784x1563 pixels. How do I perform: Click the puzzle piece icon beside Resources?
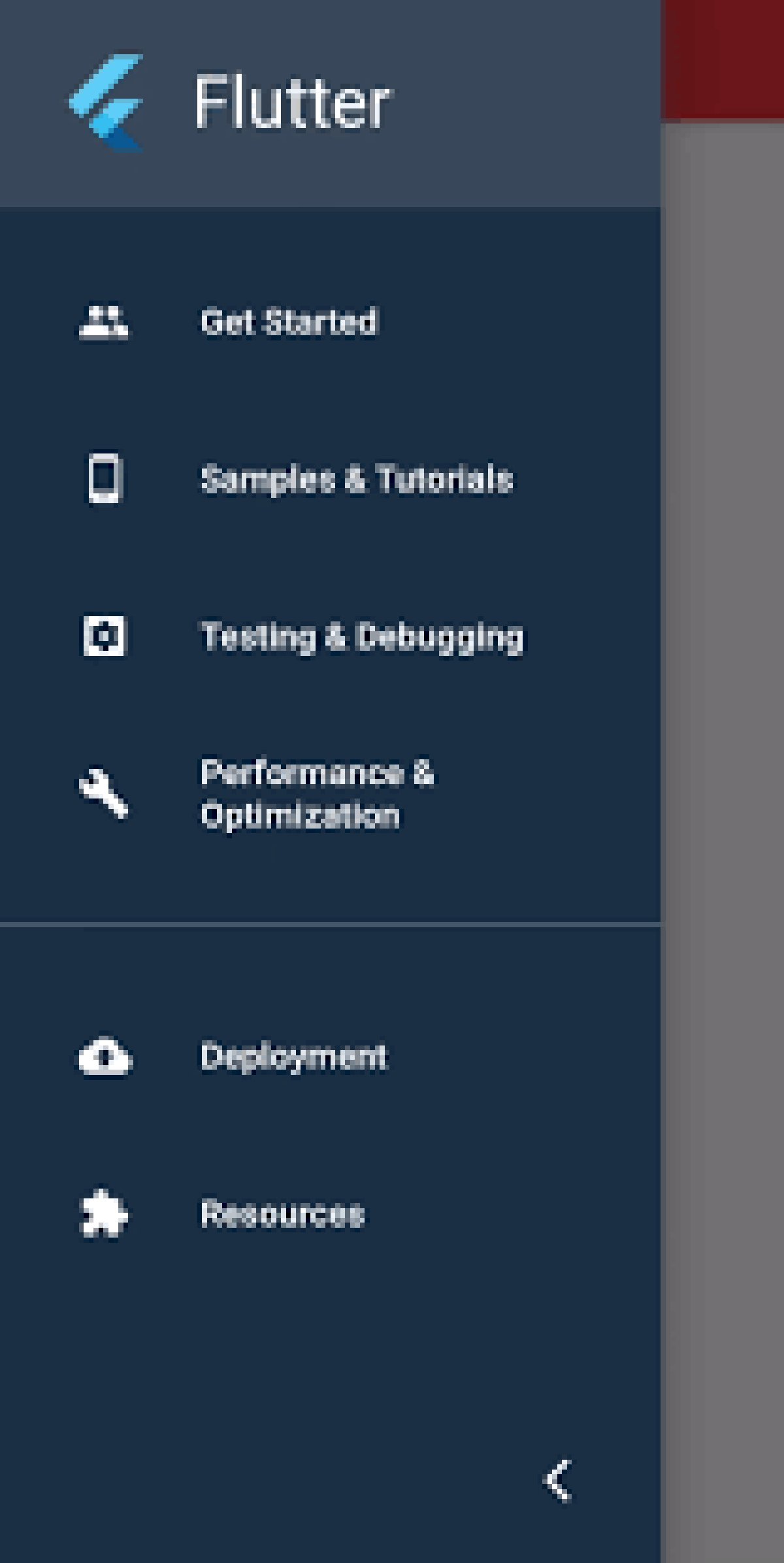[104, 1213]
